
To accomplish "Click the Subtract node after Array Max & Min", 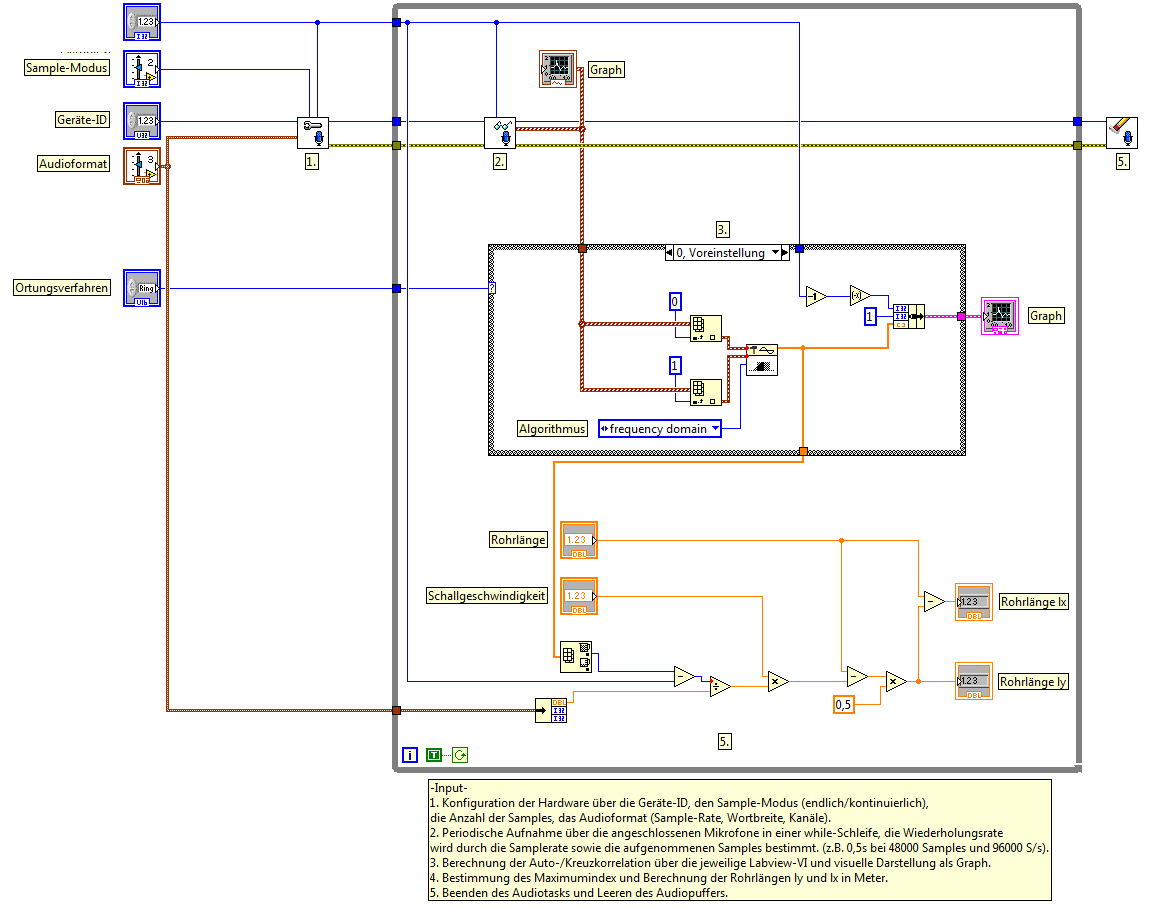I will [684, 677].
